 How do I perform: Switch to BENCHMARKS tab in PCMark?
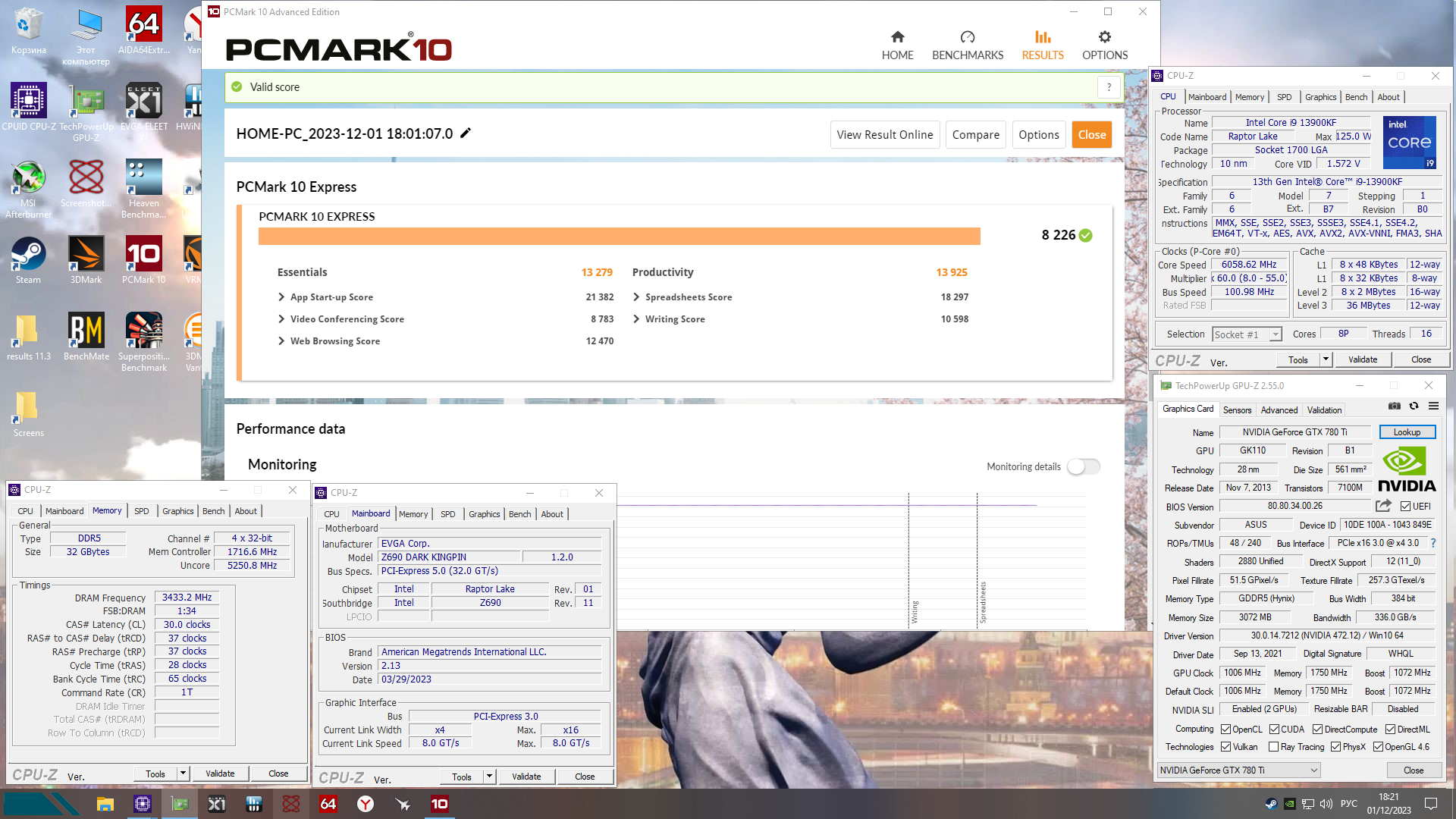click(x=967, y=45)
